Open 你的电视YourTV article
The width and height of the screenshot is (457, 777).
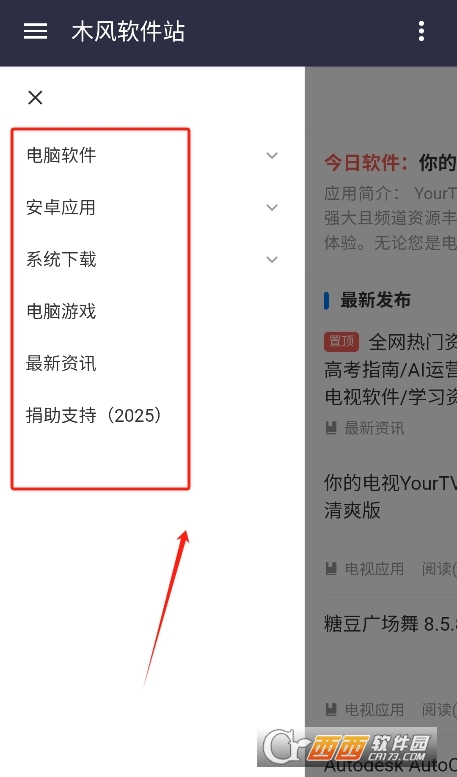pyautogui.click(x=391, y=496)
